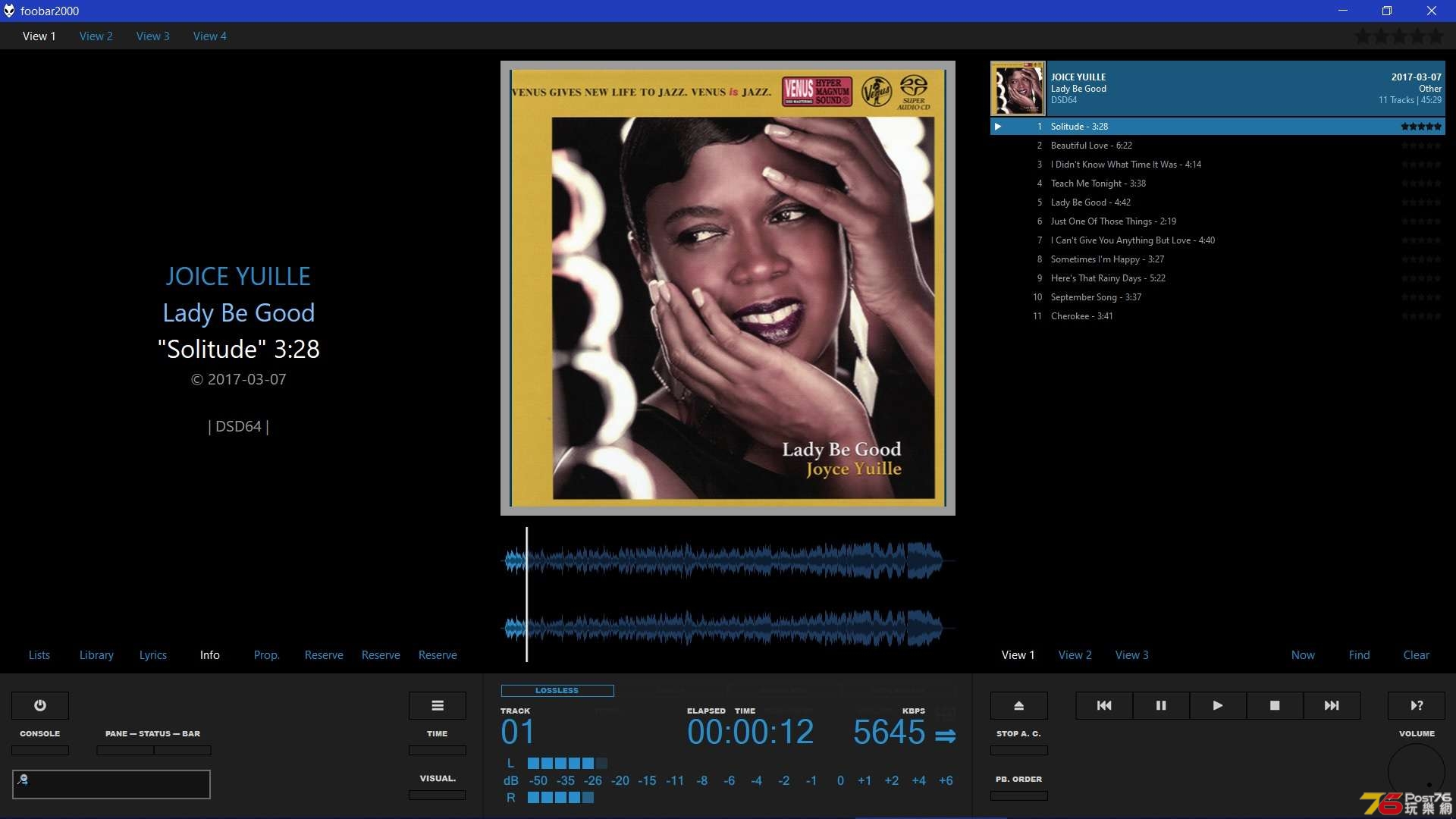The width and height of the screenshot is (1456, 819).
Task: Set rating using the top-right star row
Action: (x=1399, y=36)
